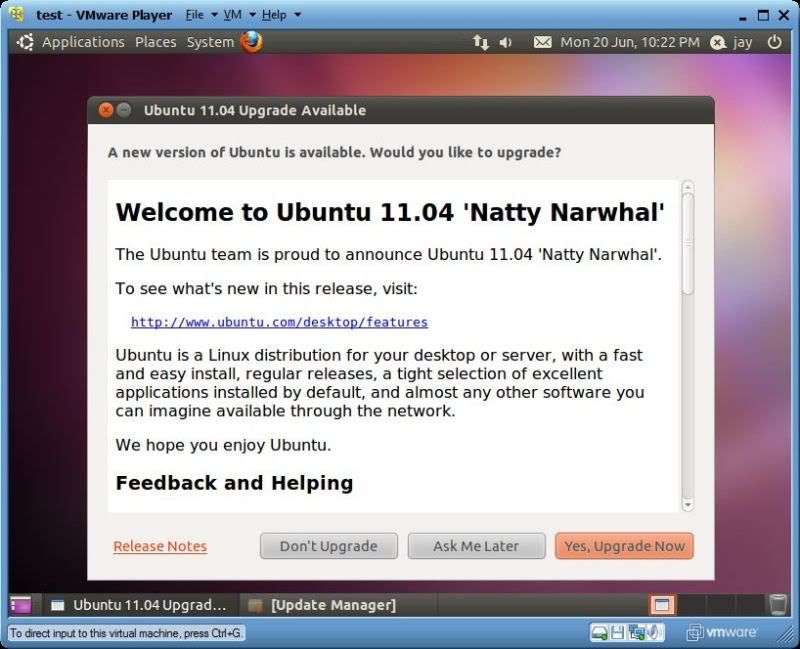This screenshot has width=800, height=649.
Task: Click the vmware logo in status bar
Action: point(721,633)
